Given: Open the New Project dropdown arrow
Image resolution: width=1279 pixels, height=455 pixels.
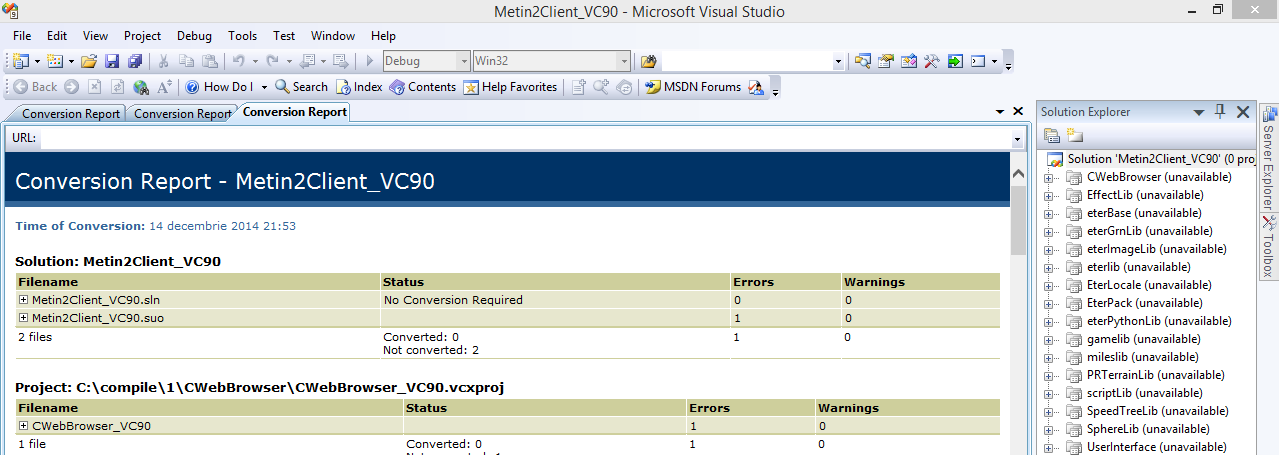Looking at the screenshot, I should click(37, 61).
